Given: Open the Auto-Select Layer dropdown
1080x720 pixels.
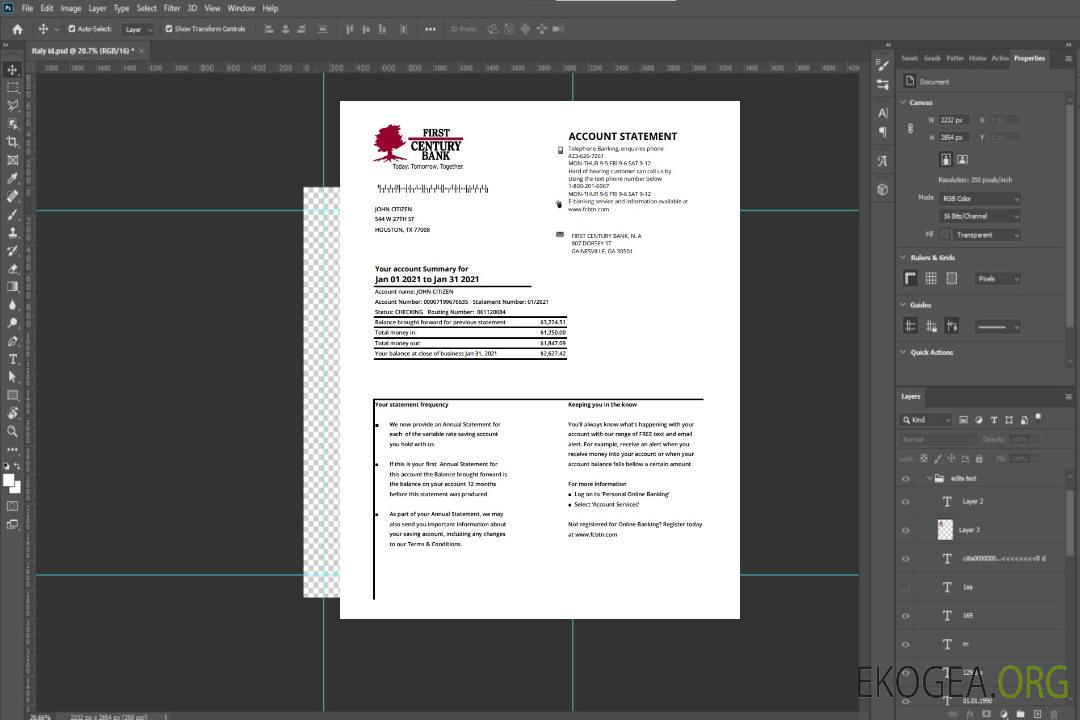Looking at the screenshot, I should 138,30.
